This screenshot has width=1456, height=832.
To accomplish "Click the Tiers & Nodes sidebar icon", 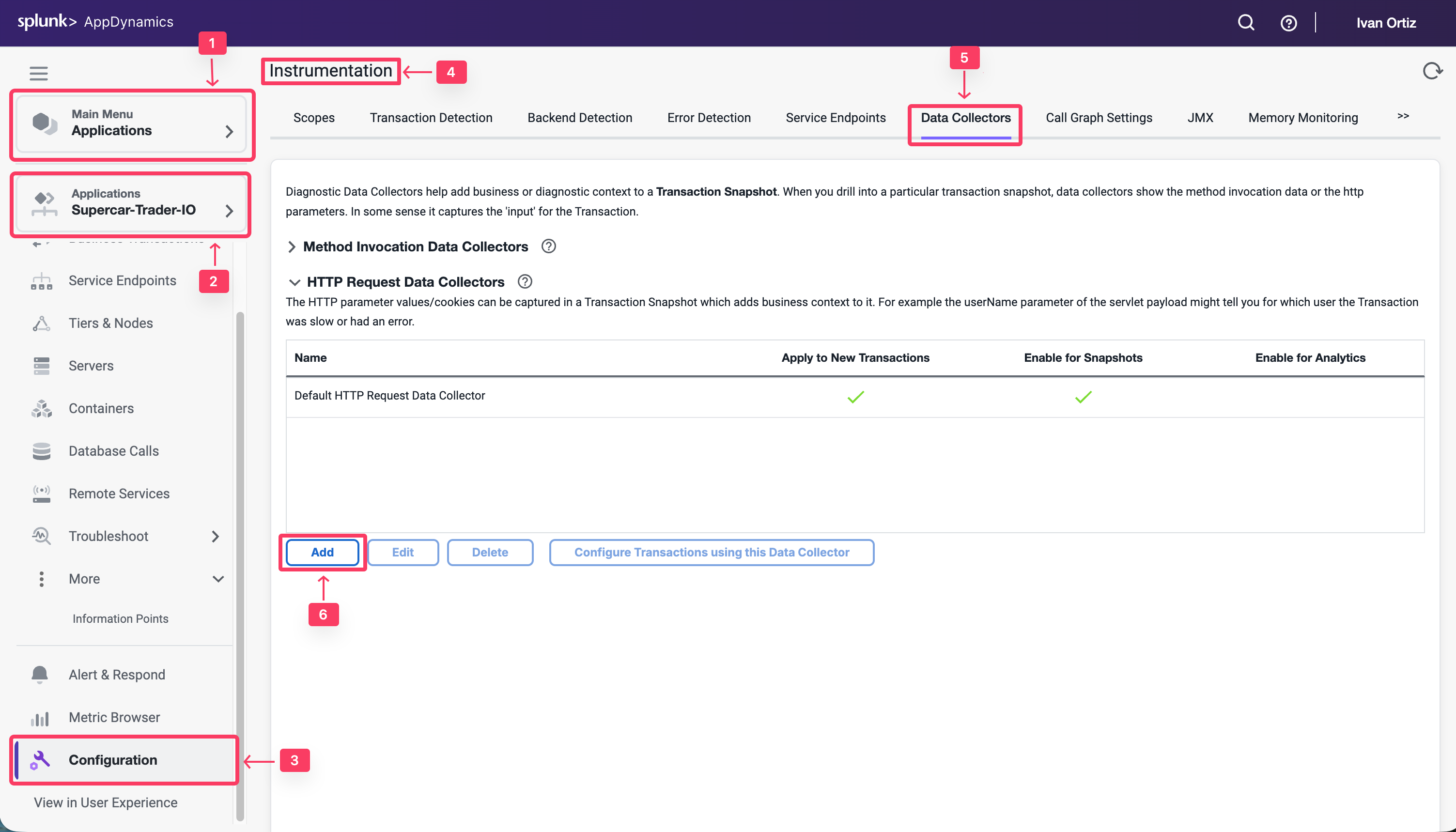I will (41, 324).
